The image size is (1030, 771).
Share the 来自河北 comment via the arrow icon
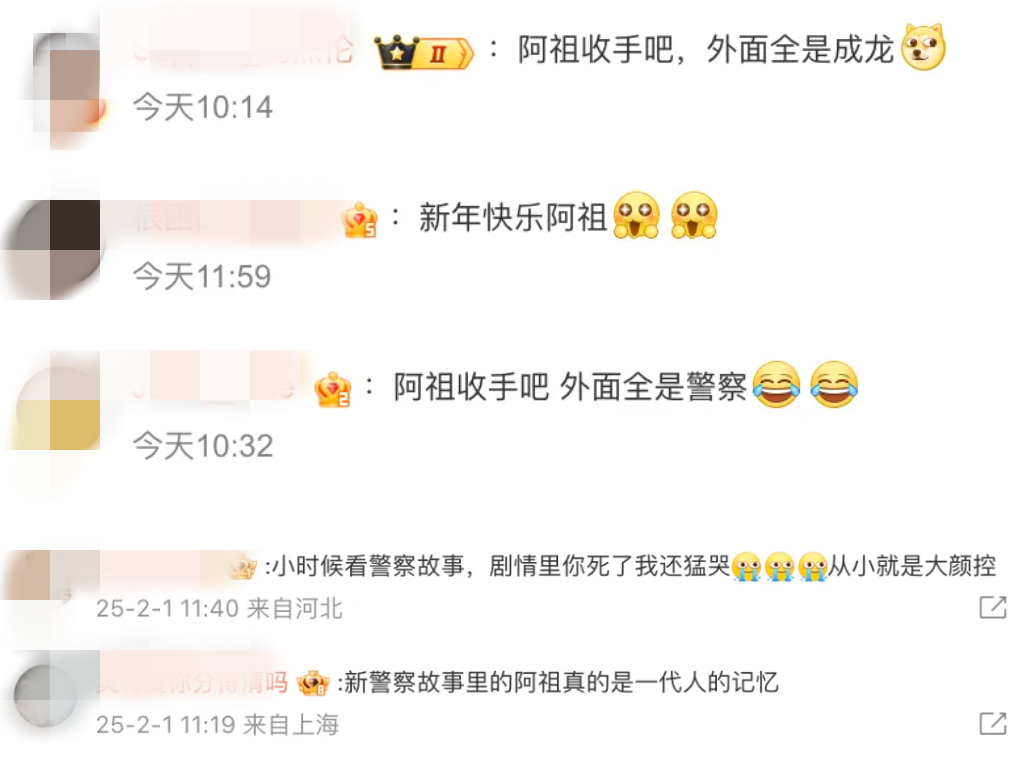pos(993,607)
